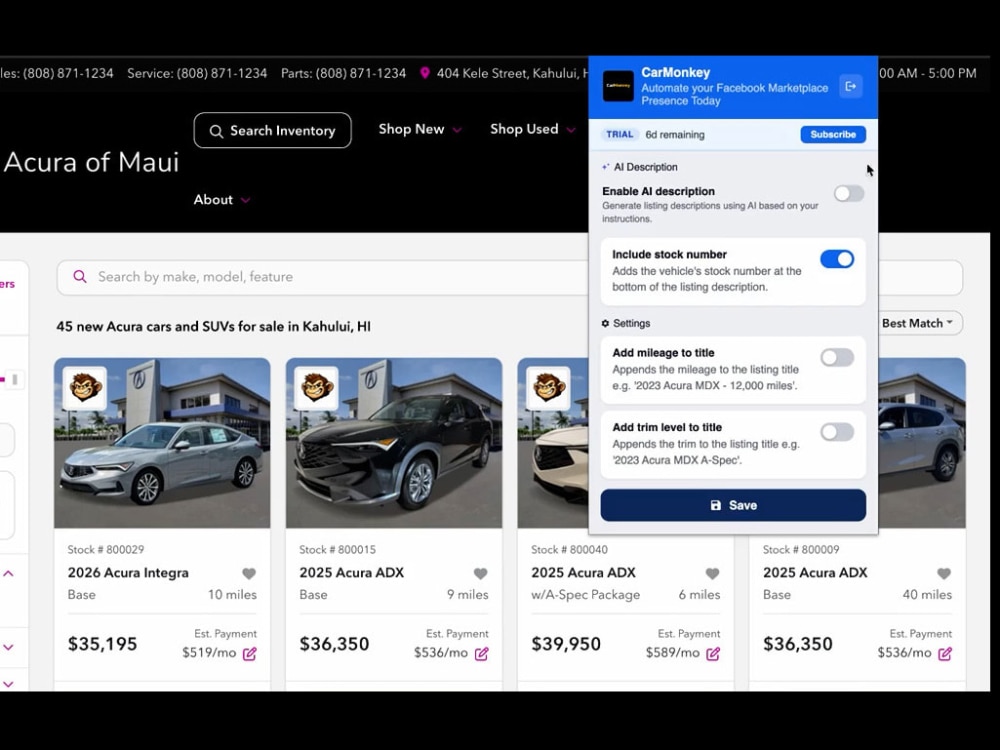
Task: Click monkey badge on the ADX A-Spec card
Action: (548, 388)
